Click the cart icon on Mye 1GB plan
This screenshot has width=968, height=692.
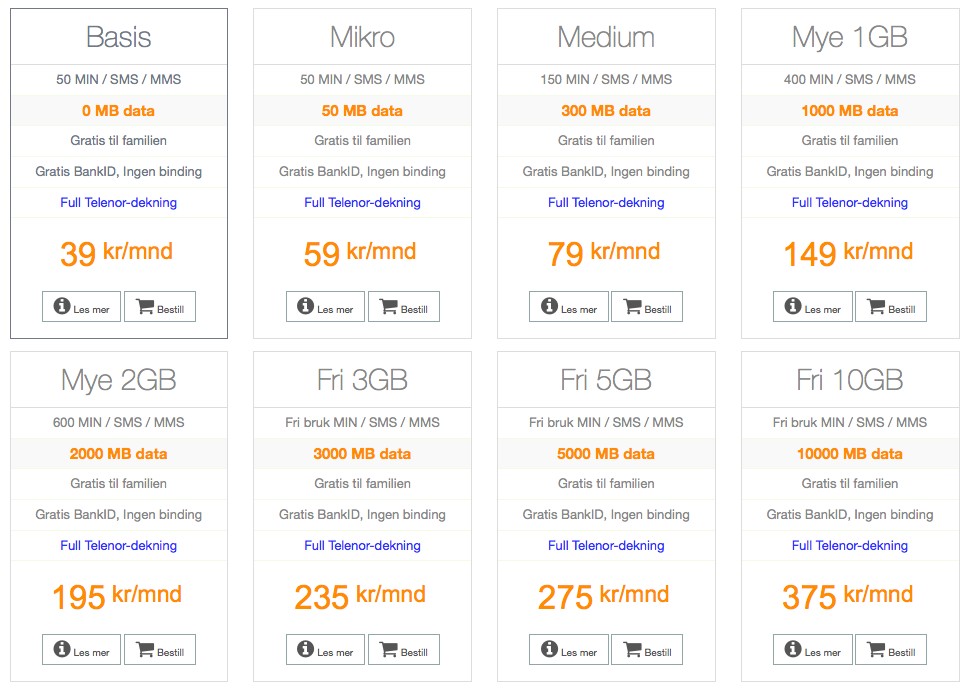(x=876, y=306)
